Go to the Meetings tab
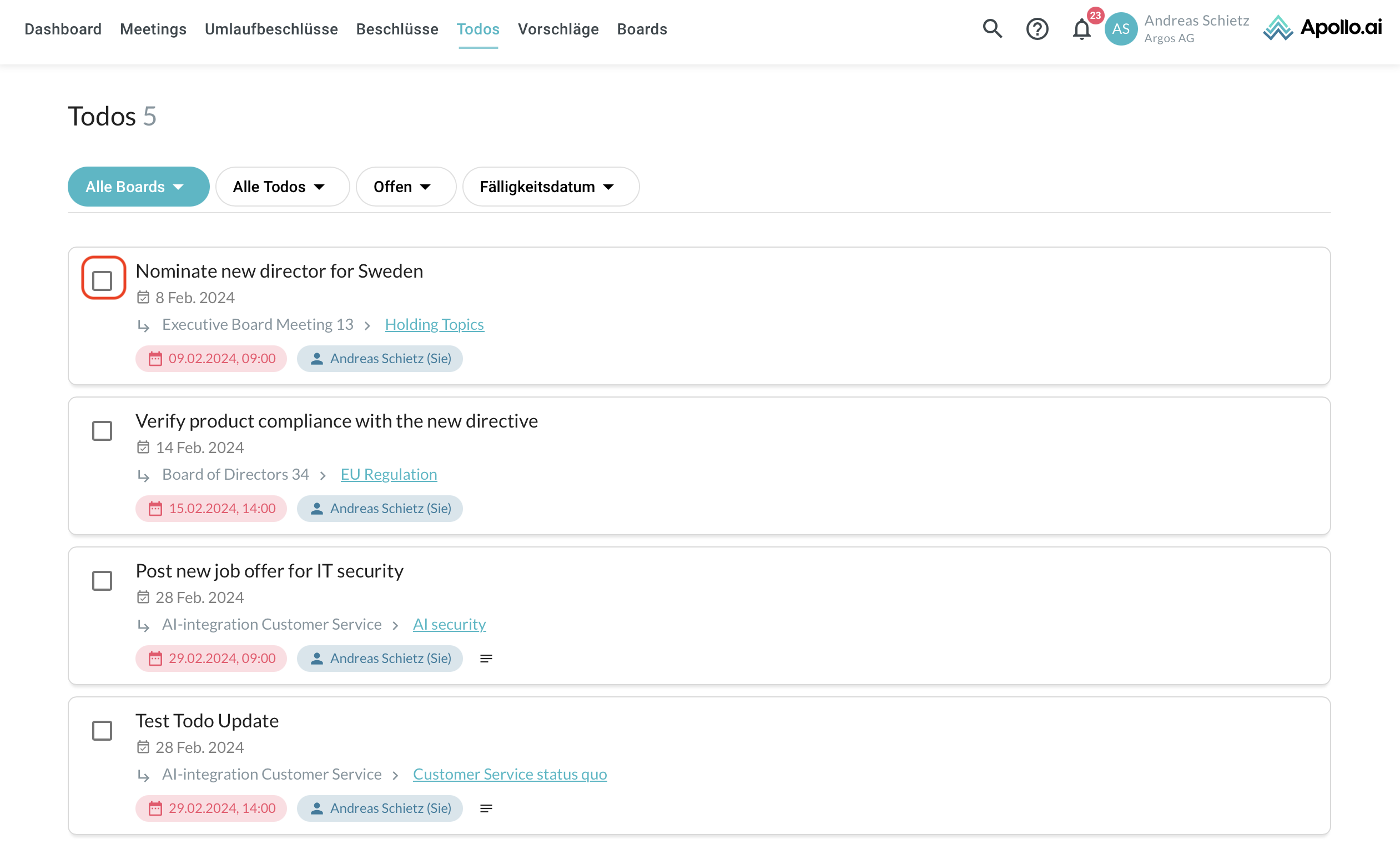The height and width of the screenshot is (844, 1400). pos(153,29)
